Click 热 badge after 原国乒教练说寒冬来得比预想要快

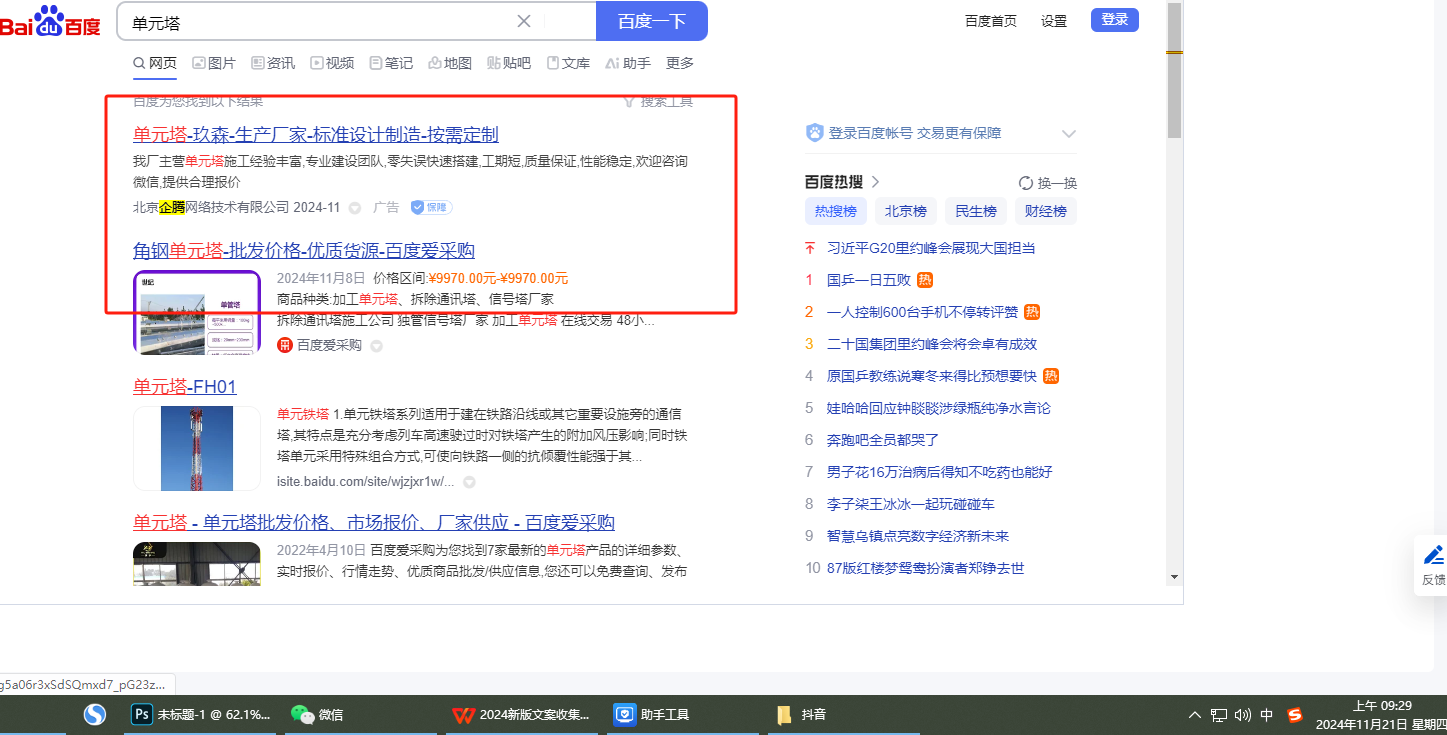click(x=1051, y=376)
